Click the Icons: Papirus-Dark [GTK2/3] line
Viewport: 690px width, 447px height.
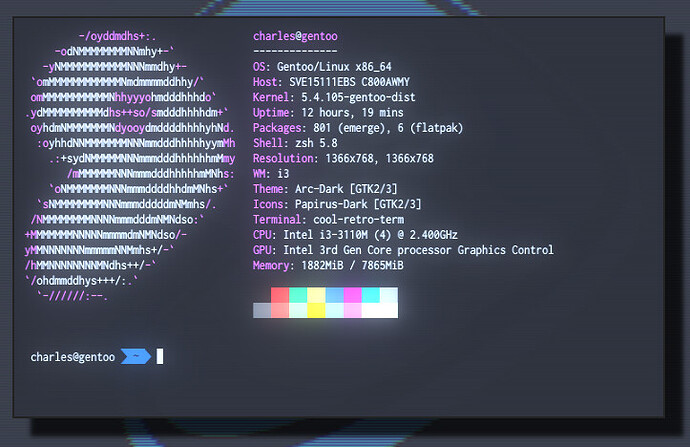pyautogui.click(x=337, y=204)
